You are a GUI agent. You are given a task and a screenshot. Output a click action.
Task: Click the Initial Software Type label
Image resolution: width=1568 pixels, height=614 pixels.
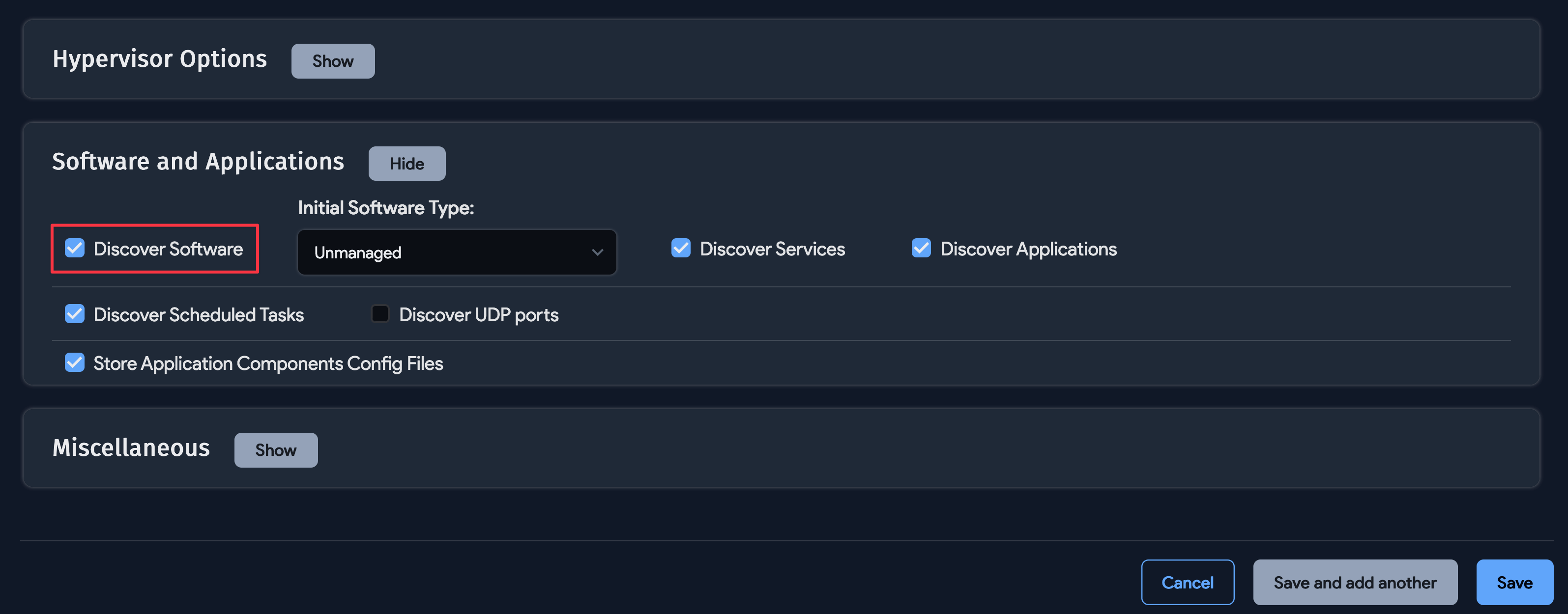coord(385,207)
